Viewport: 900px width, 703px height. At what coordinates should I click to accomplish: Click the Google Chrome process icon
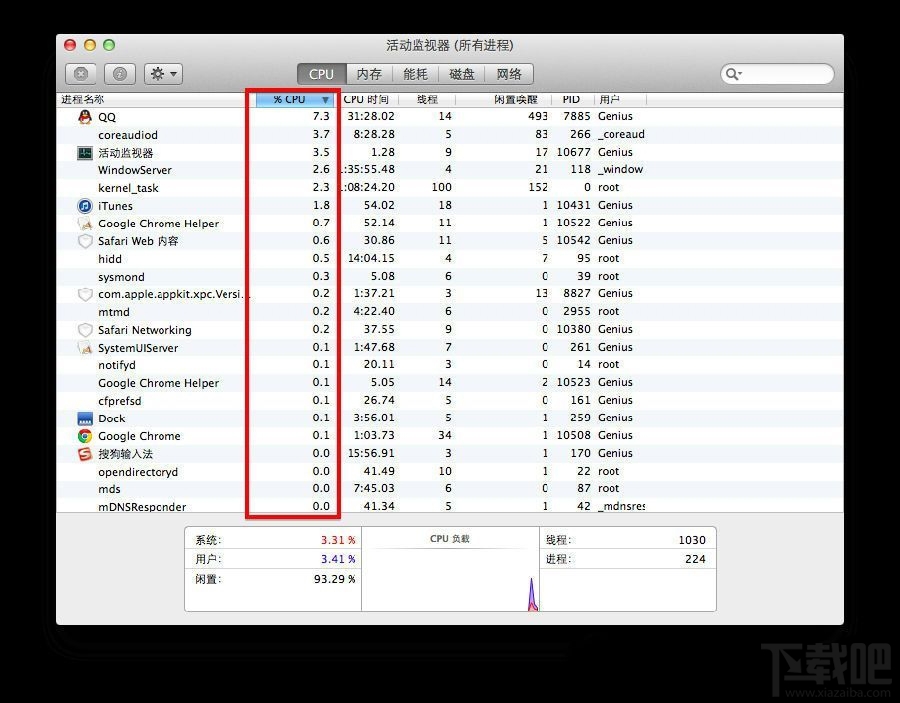(x=85, y=436)
